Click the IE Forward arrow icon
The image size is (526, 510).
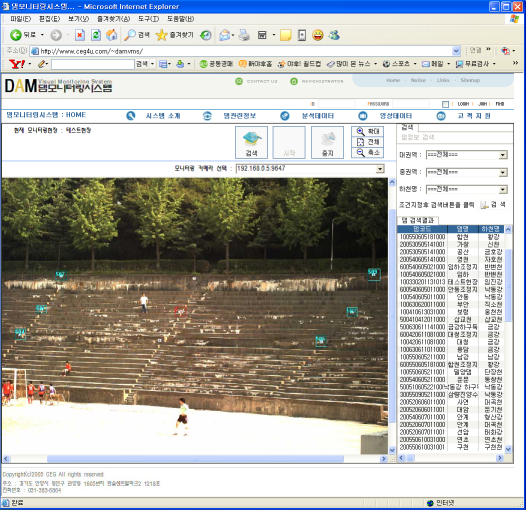[x=56, y=35]
